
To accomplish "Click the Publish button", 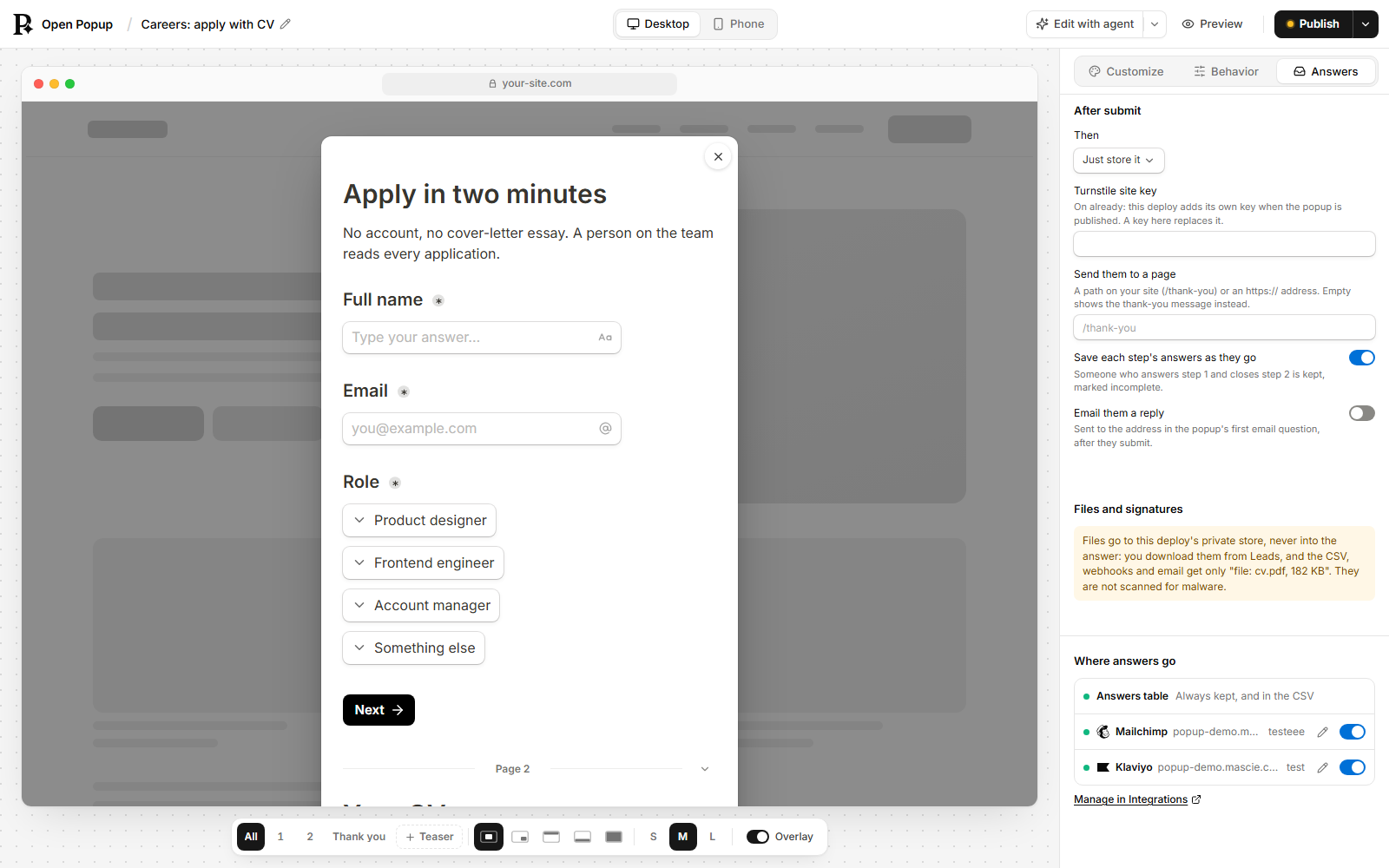I will coord(1313,24).
